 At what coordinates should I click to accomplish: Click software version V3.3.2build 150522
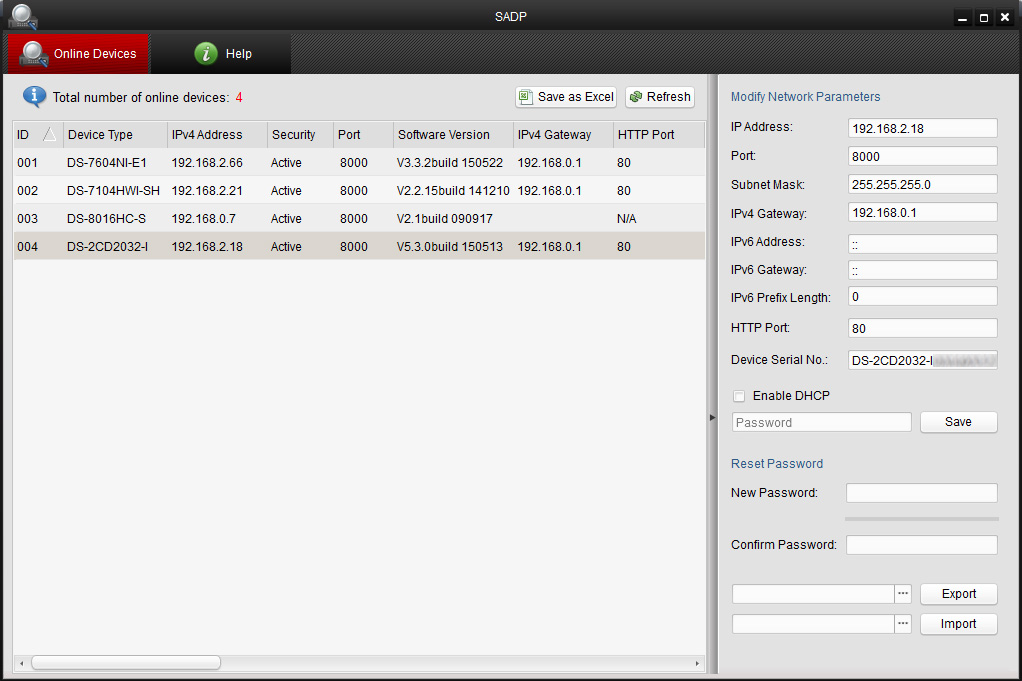(x=450, y=162)
